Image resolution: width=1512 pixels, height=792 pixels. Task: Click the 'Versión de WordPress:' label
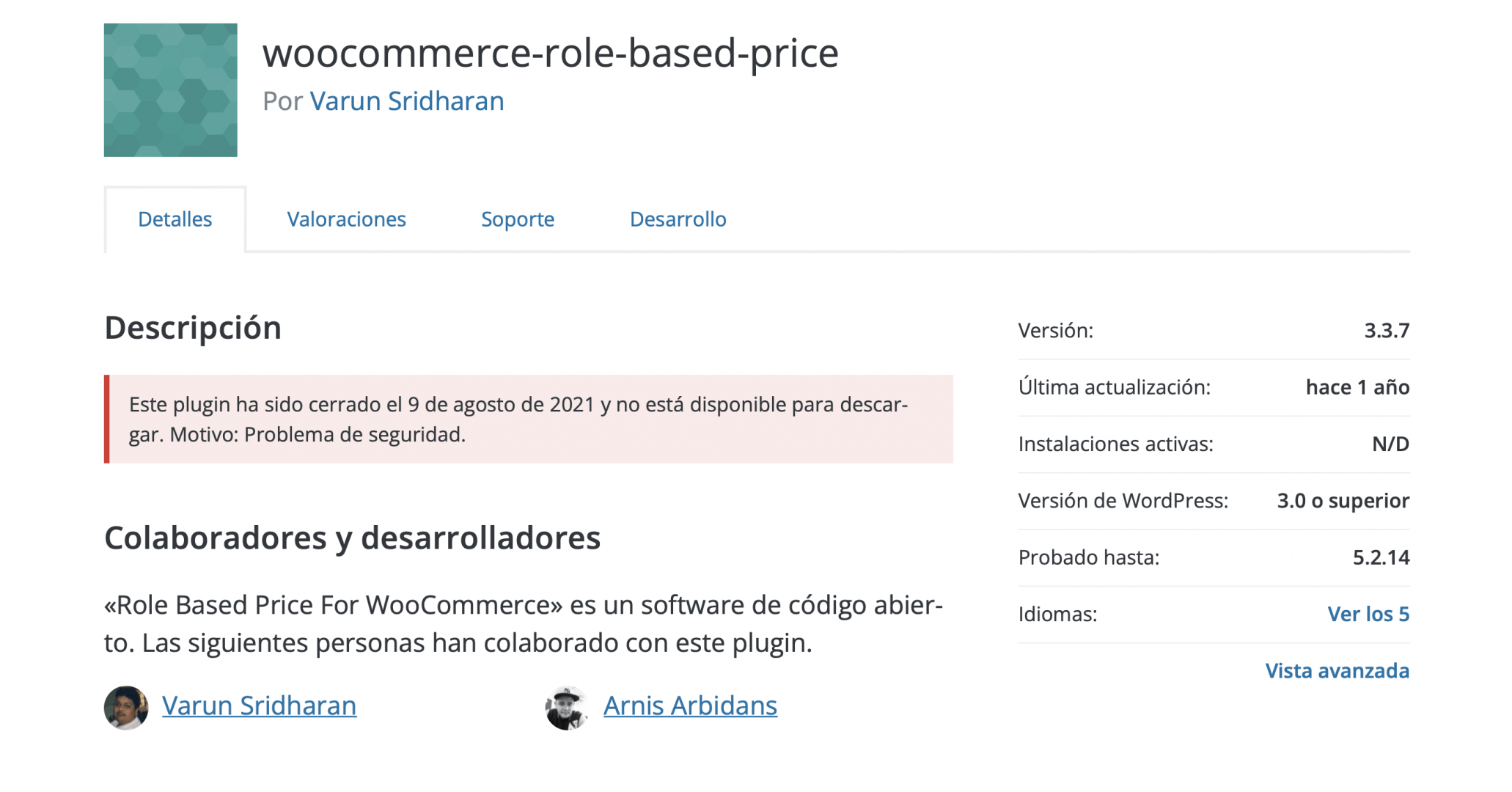(x=1123, y=500)
